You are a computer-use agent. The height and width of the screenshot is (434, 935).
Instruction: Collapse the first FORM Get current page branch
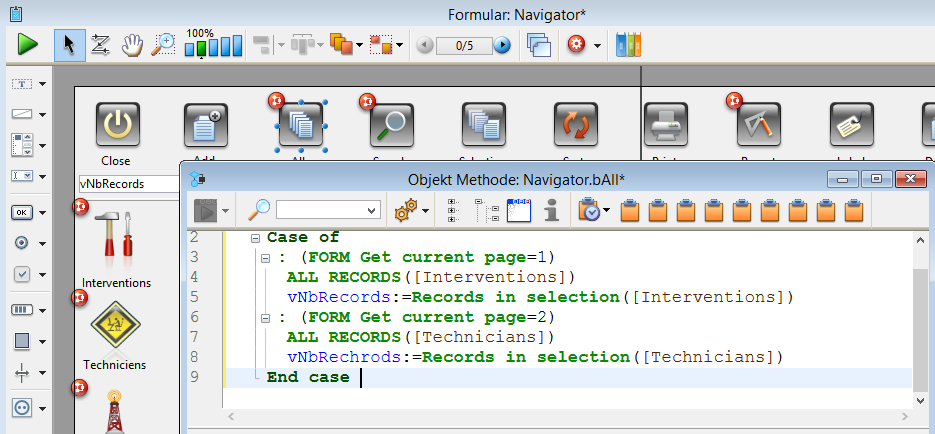coord(265,258)
